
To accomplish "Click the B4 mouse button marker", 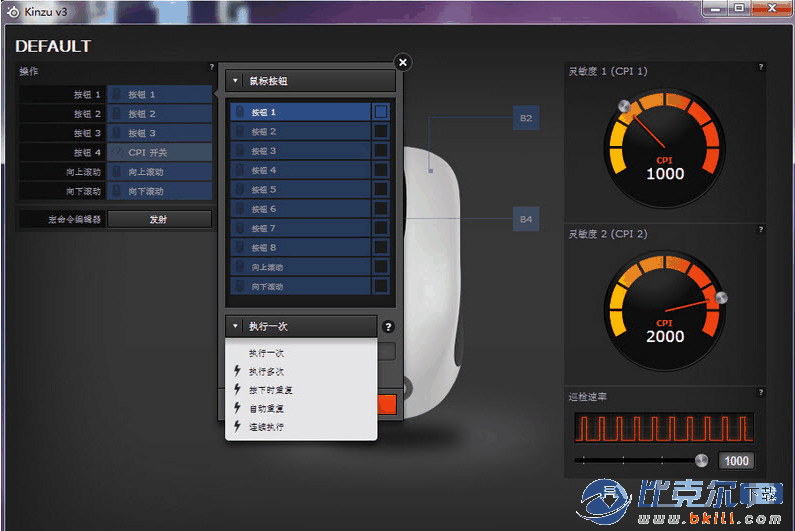I will (526, 219).
